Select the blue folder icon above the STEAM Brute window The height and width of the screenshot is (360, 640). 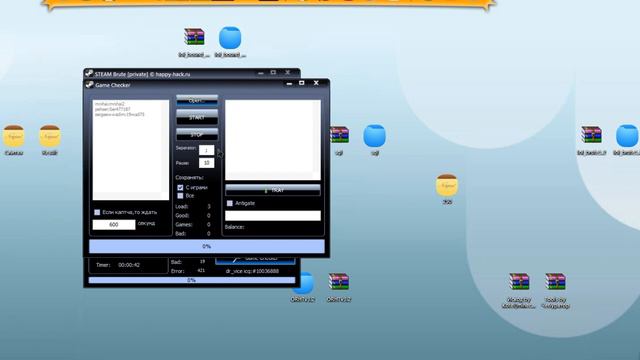(x=230, y=38)
